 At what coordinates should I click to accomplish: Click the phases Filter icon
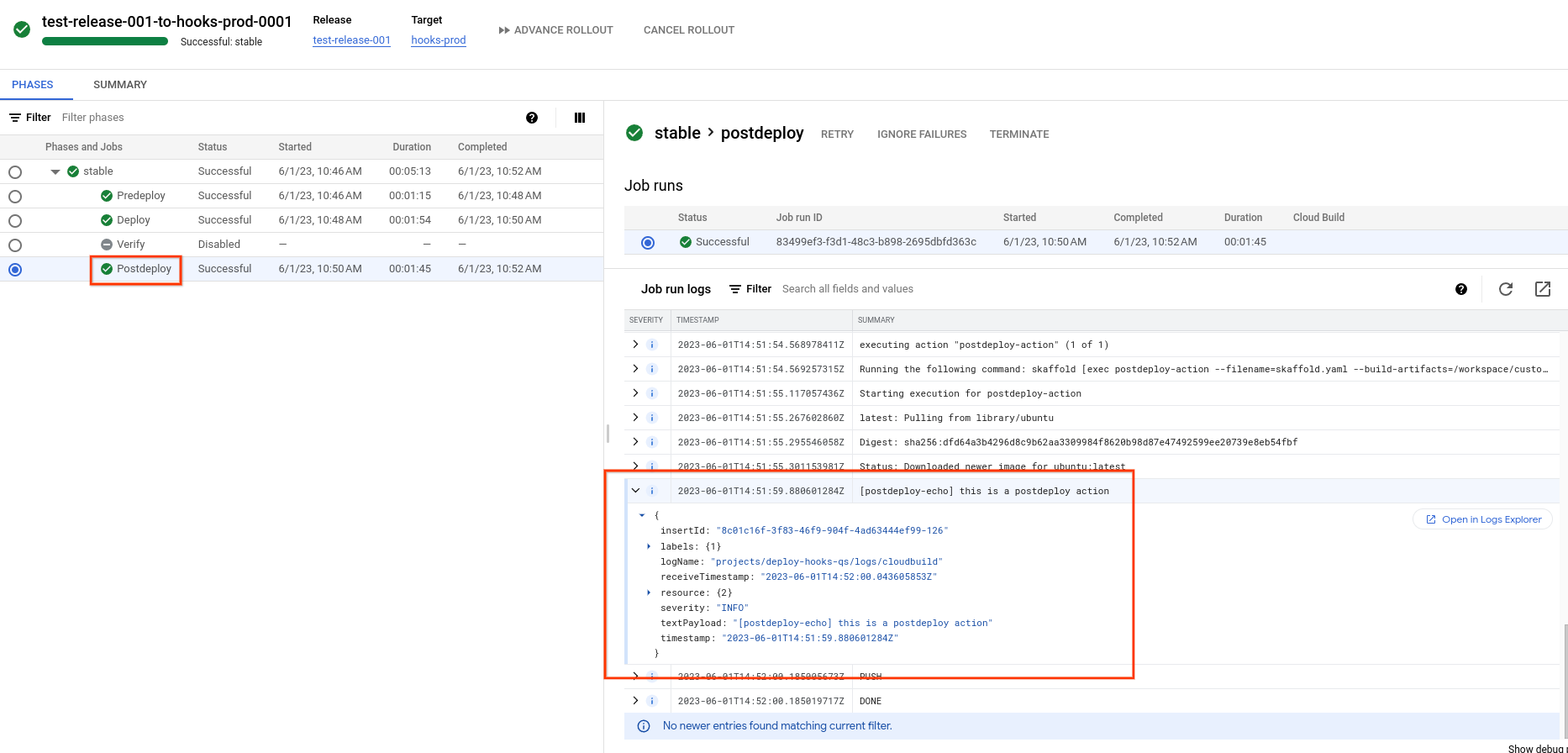point(16,118)
